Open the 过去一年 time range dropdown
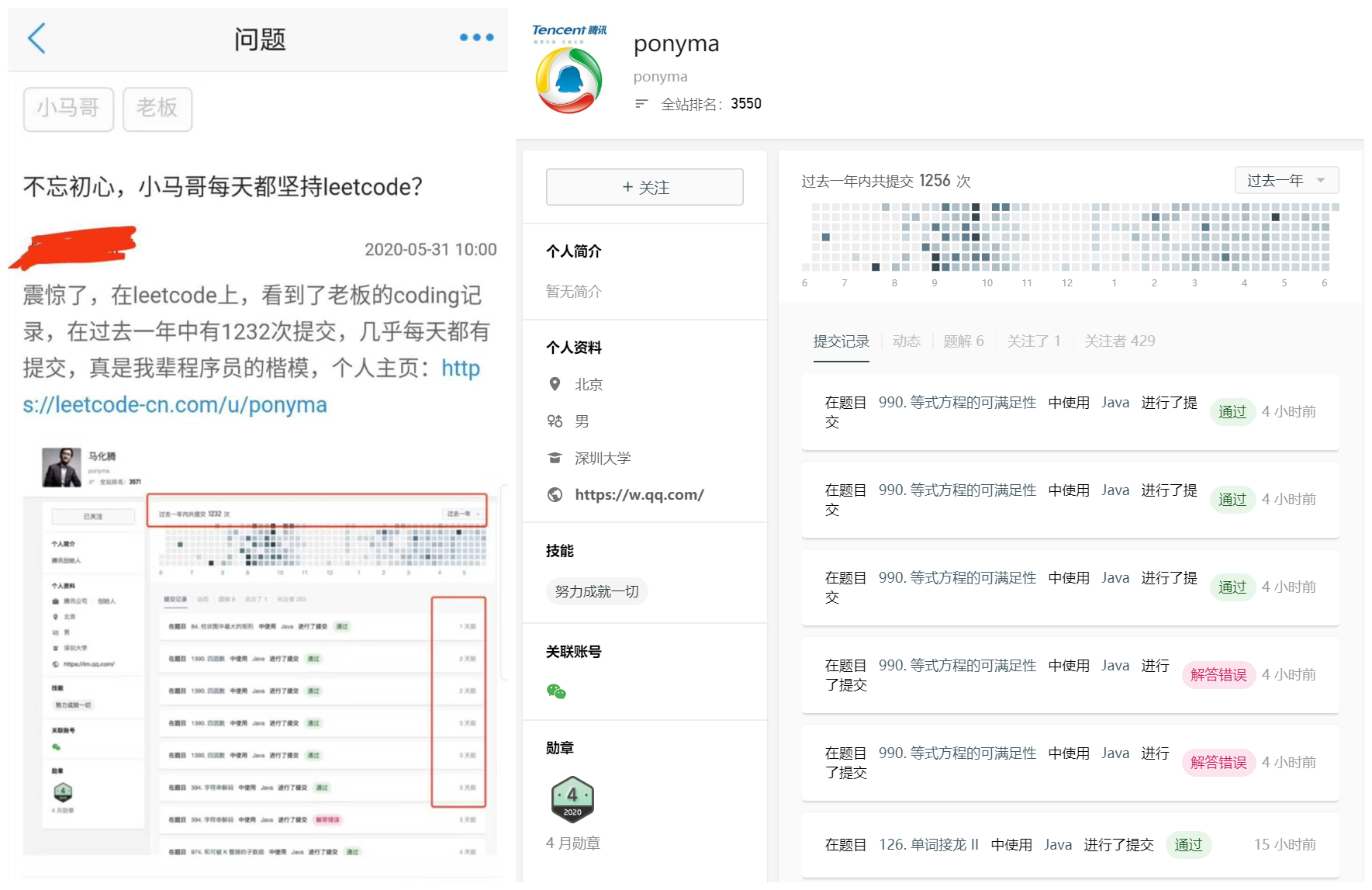 tap(1286, 181)
